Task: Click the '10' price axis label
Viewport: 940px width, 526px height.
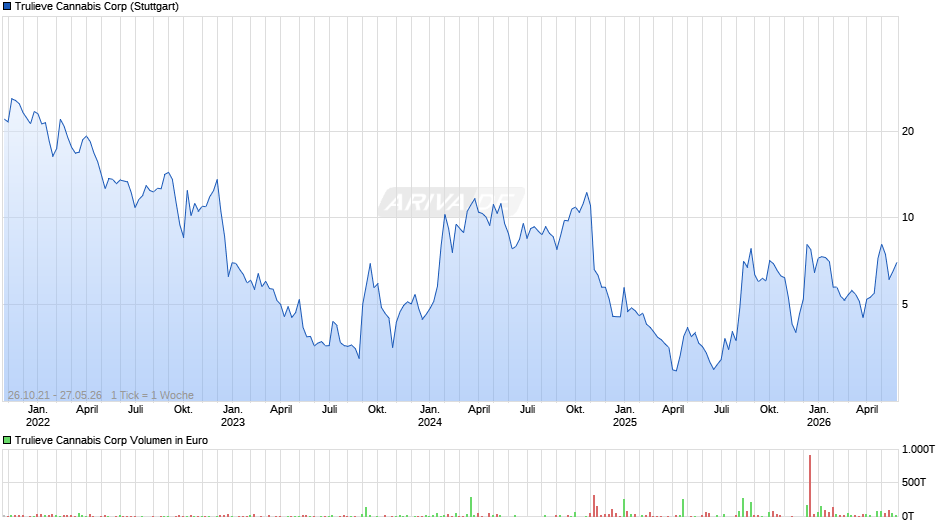Action: [x=908, y=218]
